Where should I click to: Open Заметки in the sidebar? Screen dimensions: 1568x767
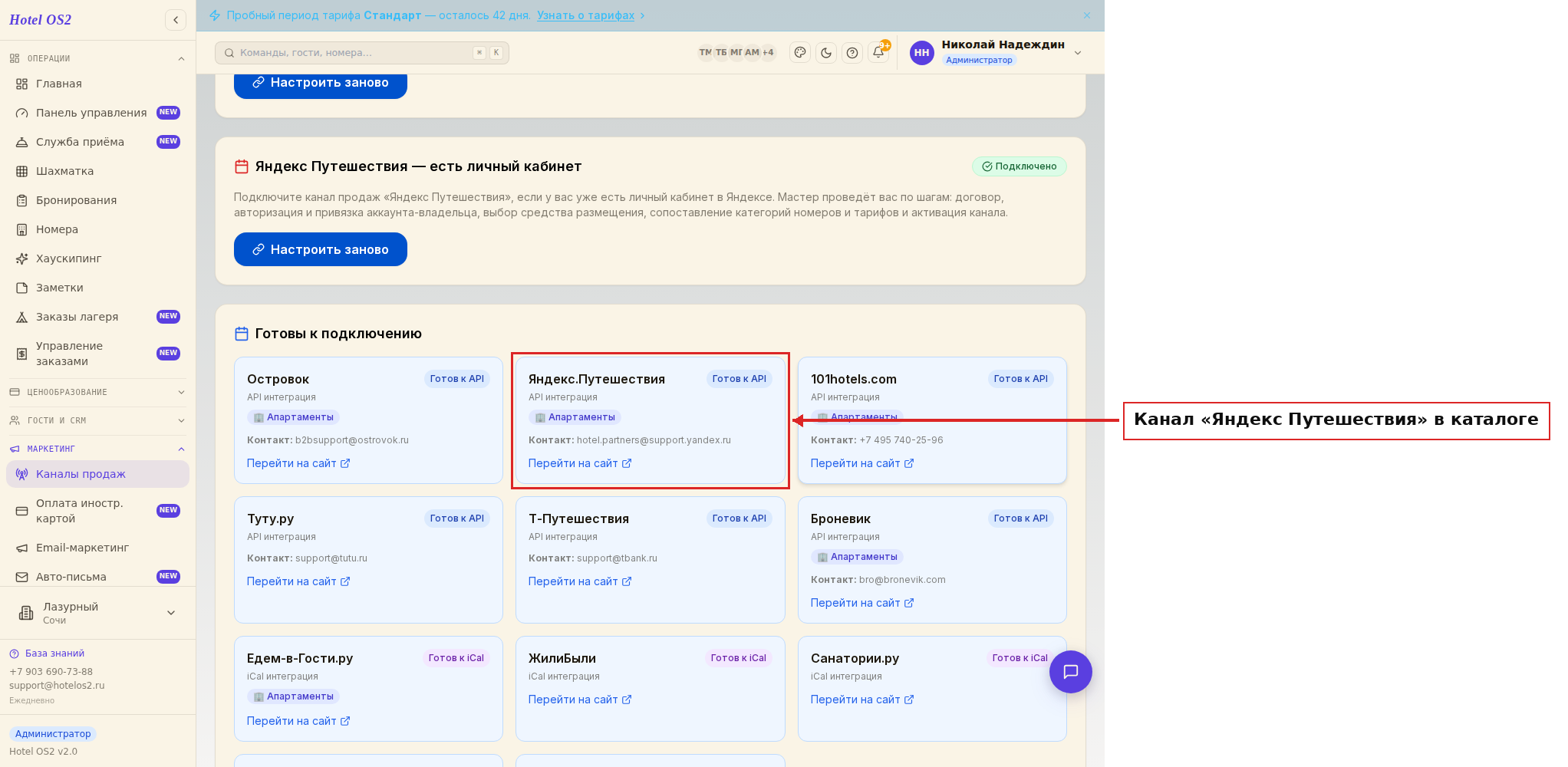pos(97,288)
